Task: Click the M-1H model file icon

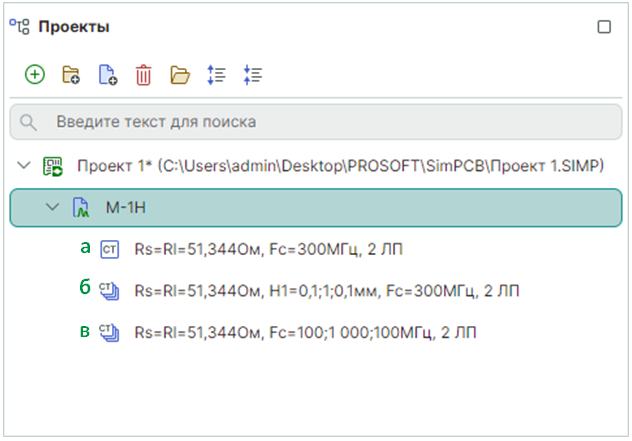Action: (x=81, y=208)
